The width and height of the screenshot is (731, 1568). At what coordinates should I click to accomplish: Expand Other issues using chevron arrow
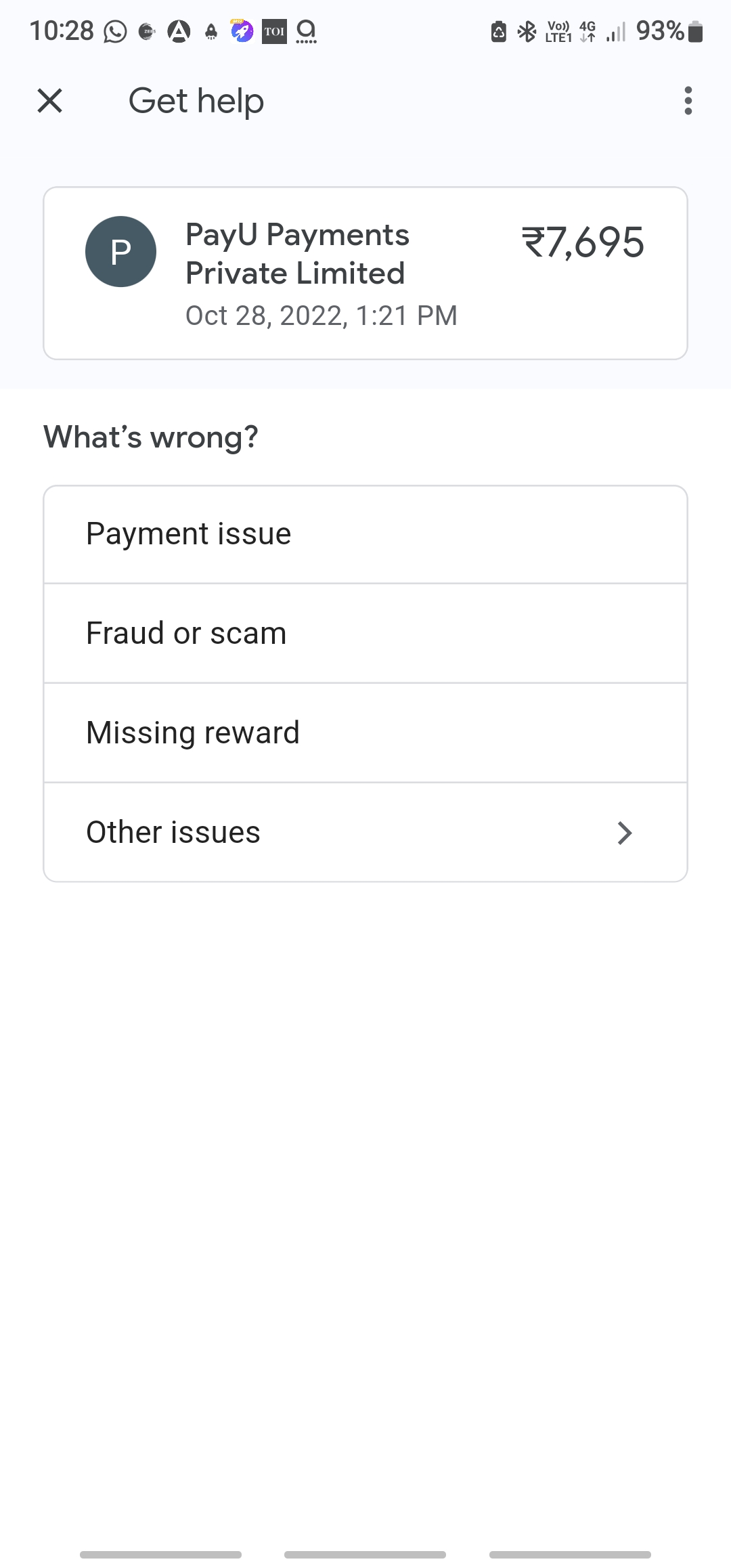625,833
